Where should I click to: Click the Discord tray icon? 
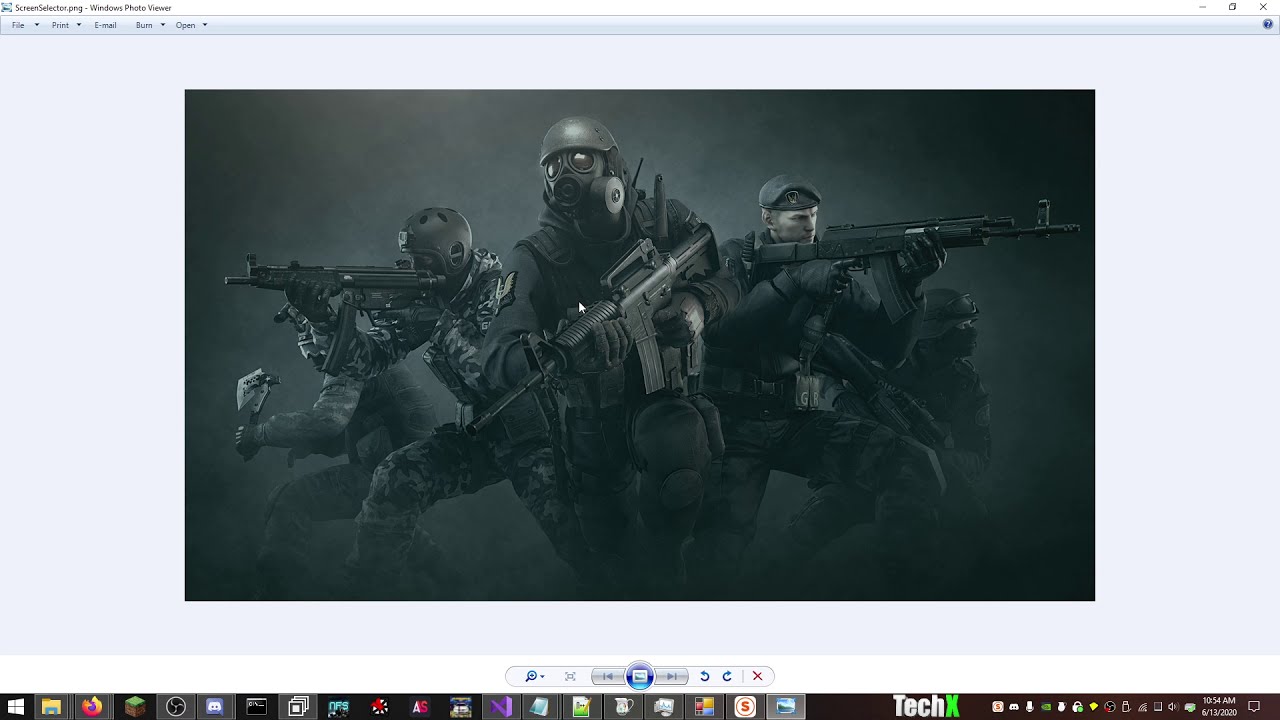1014,707
